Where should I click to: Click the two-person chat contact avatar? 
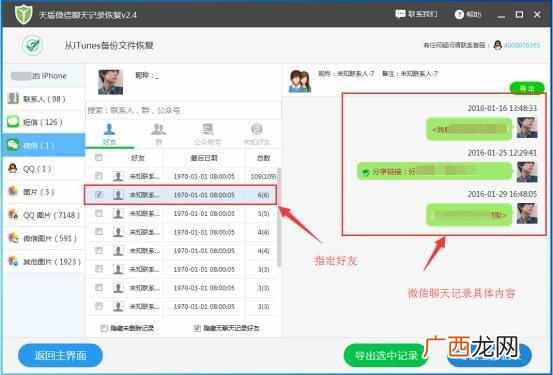click(x=300, y=81)
